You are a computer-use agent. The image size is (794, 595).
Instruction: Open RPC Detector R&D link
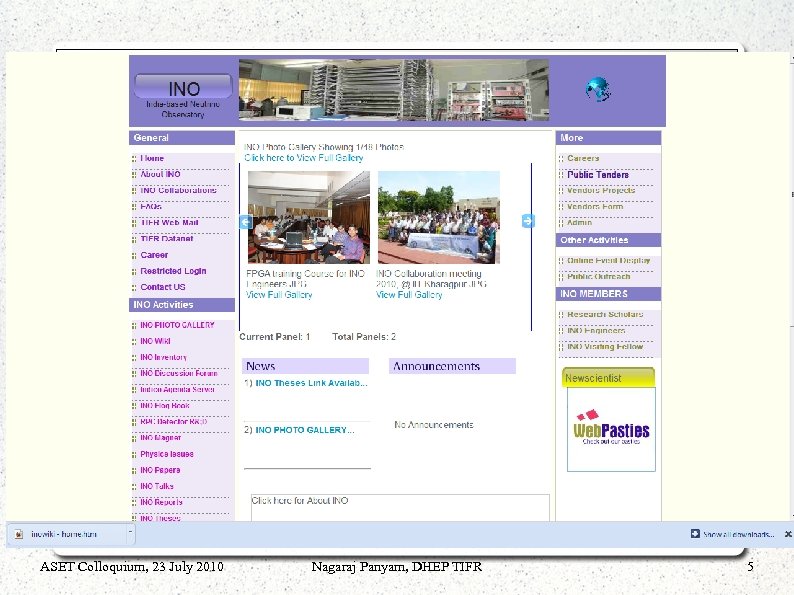[x=174, y=421]
